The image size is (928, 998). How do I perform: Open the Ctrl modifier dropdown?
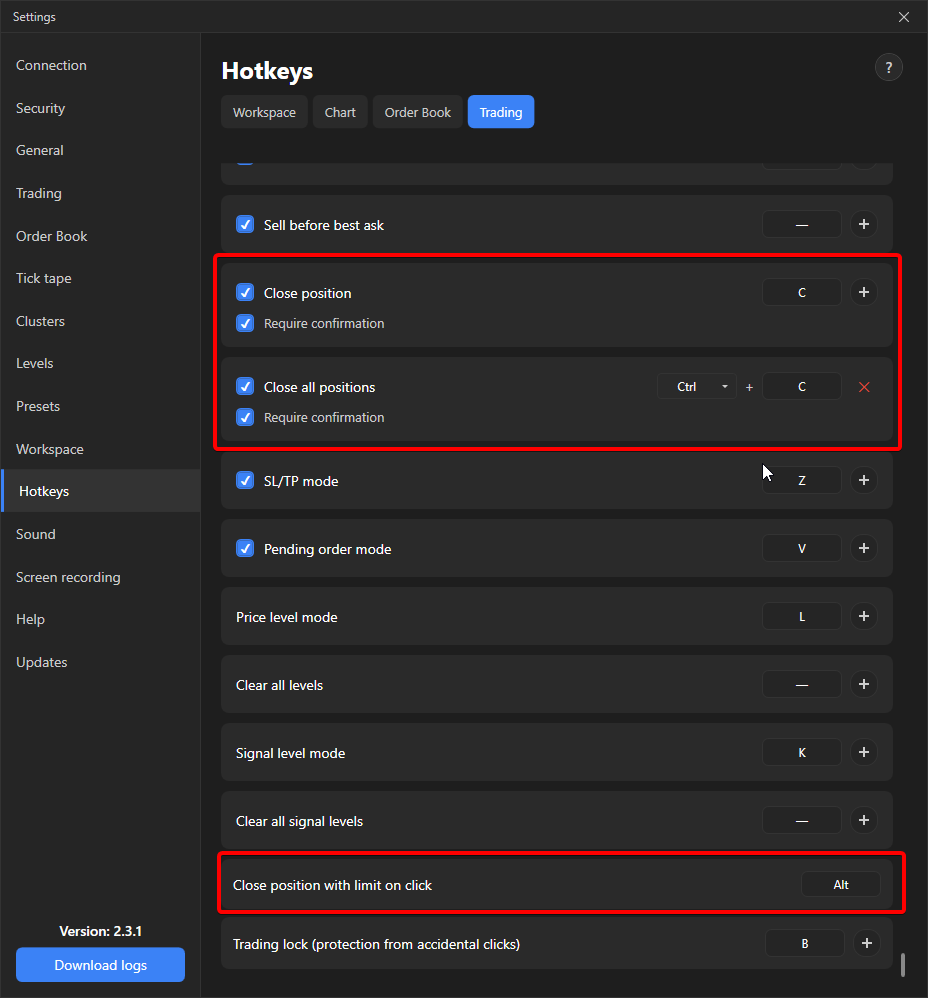696,387
